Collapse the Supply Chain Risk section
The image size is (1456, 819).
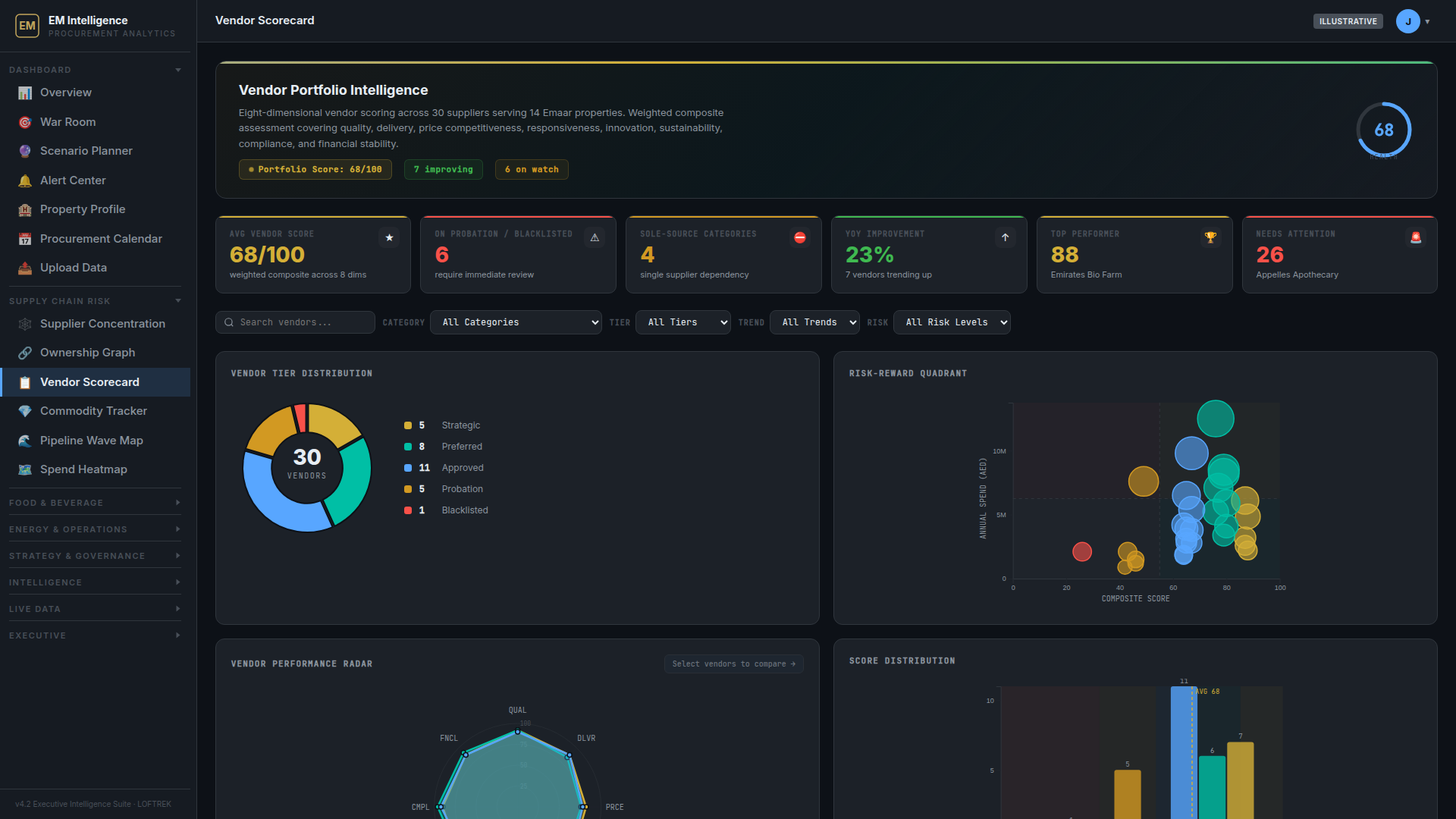click(95, 301)
